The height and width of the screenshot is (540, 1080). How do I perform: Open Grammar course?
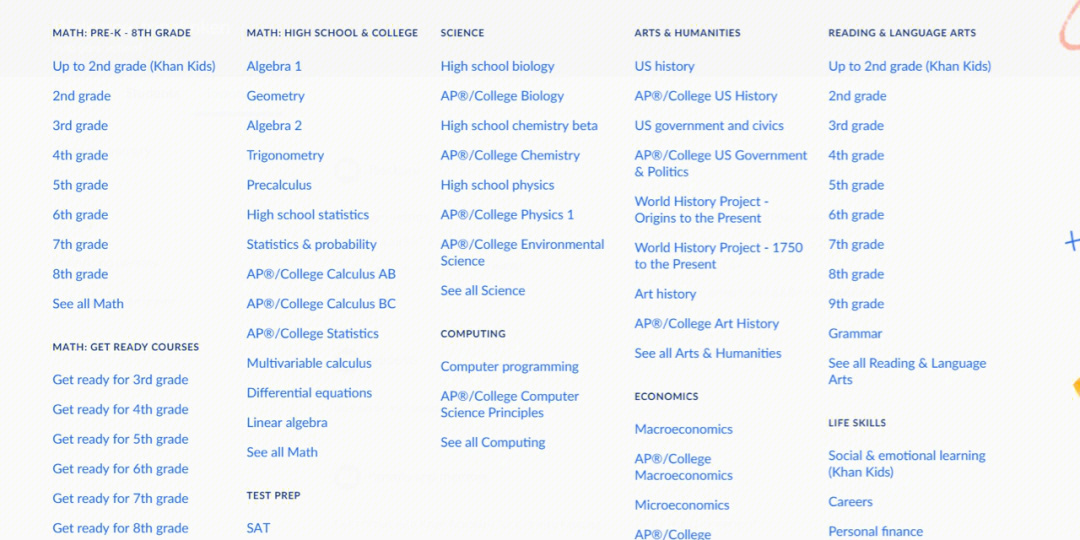(855, 333)
